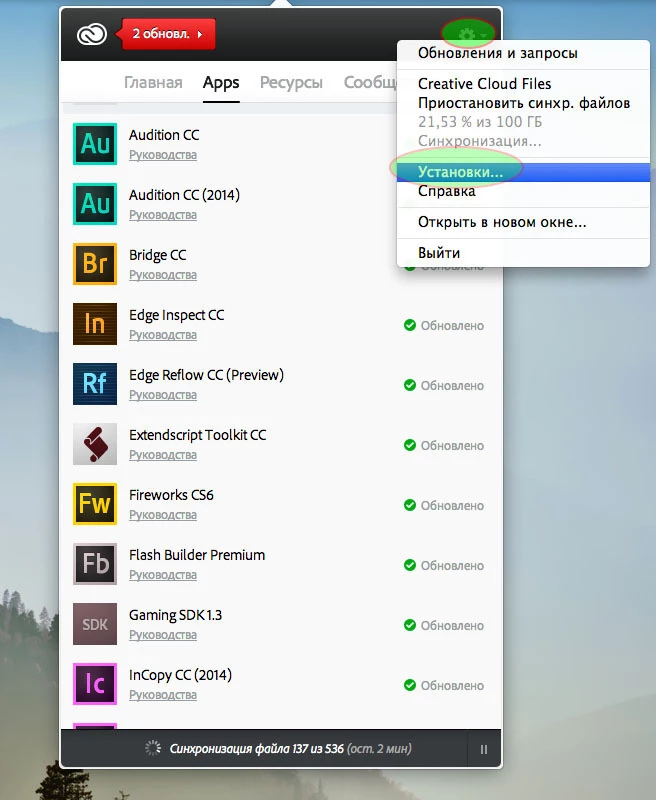The height and width of the screenshot is (800, 656).
Task: Click the Creative Cloud logo icon
Action: [x=92, y=34]
